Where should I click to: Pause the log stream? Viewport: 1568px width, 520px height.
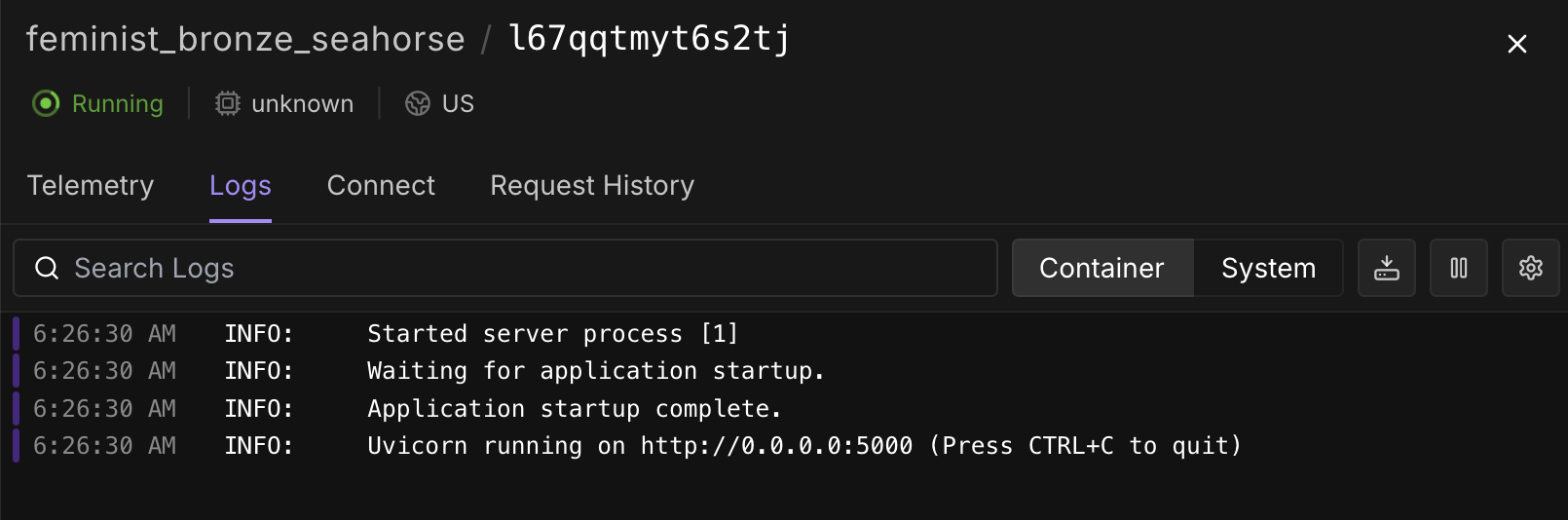tap(1458, 268)
